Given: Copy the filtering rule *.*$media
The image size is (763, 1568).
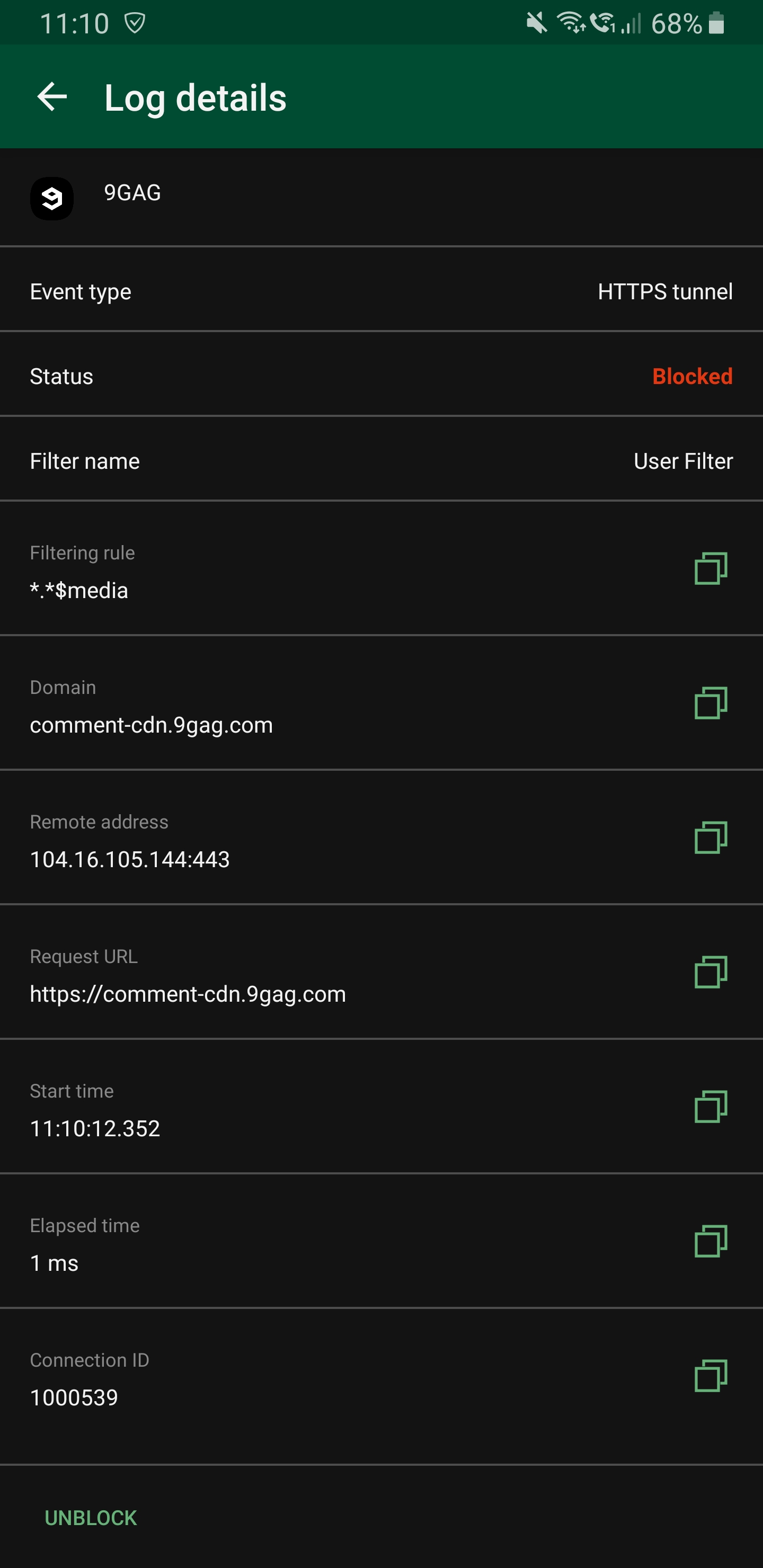Looking at the screenshot, I should [x=710, y=568].
